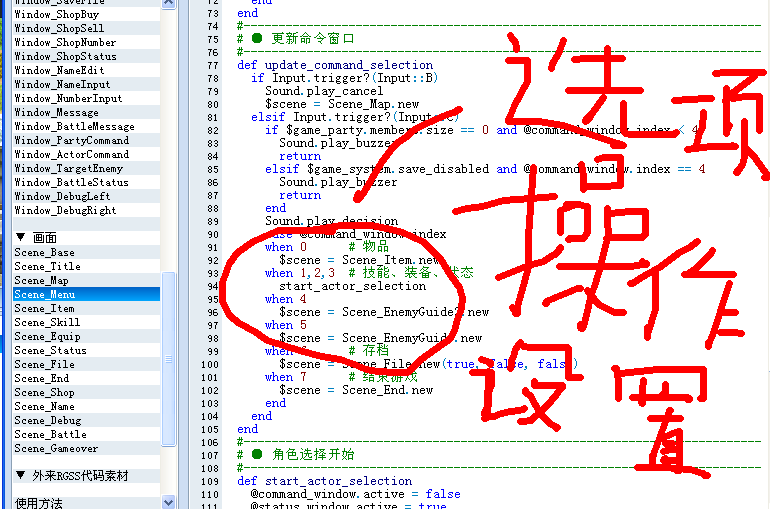Click the $scene = Scene_Map.new line

[342, 104]
